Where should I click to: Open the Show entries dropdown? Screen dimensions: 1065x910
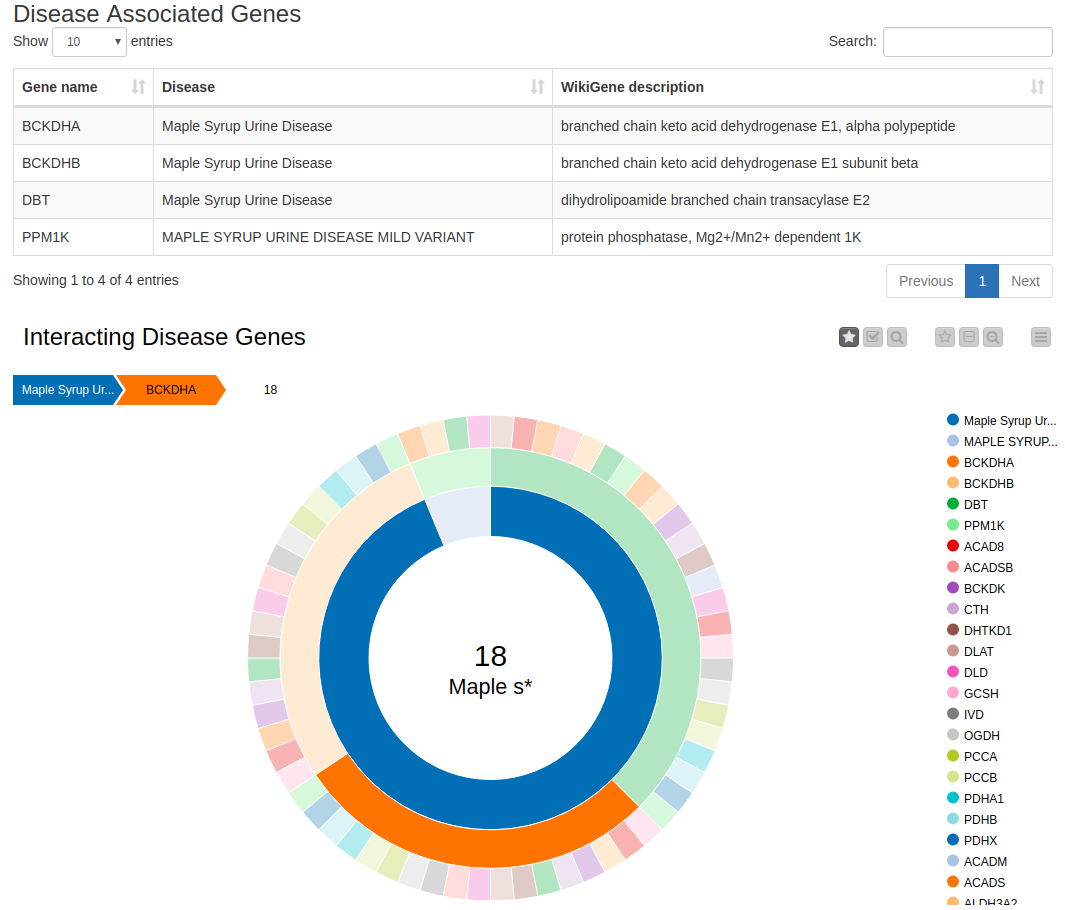89,41
